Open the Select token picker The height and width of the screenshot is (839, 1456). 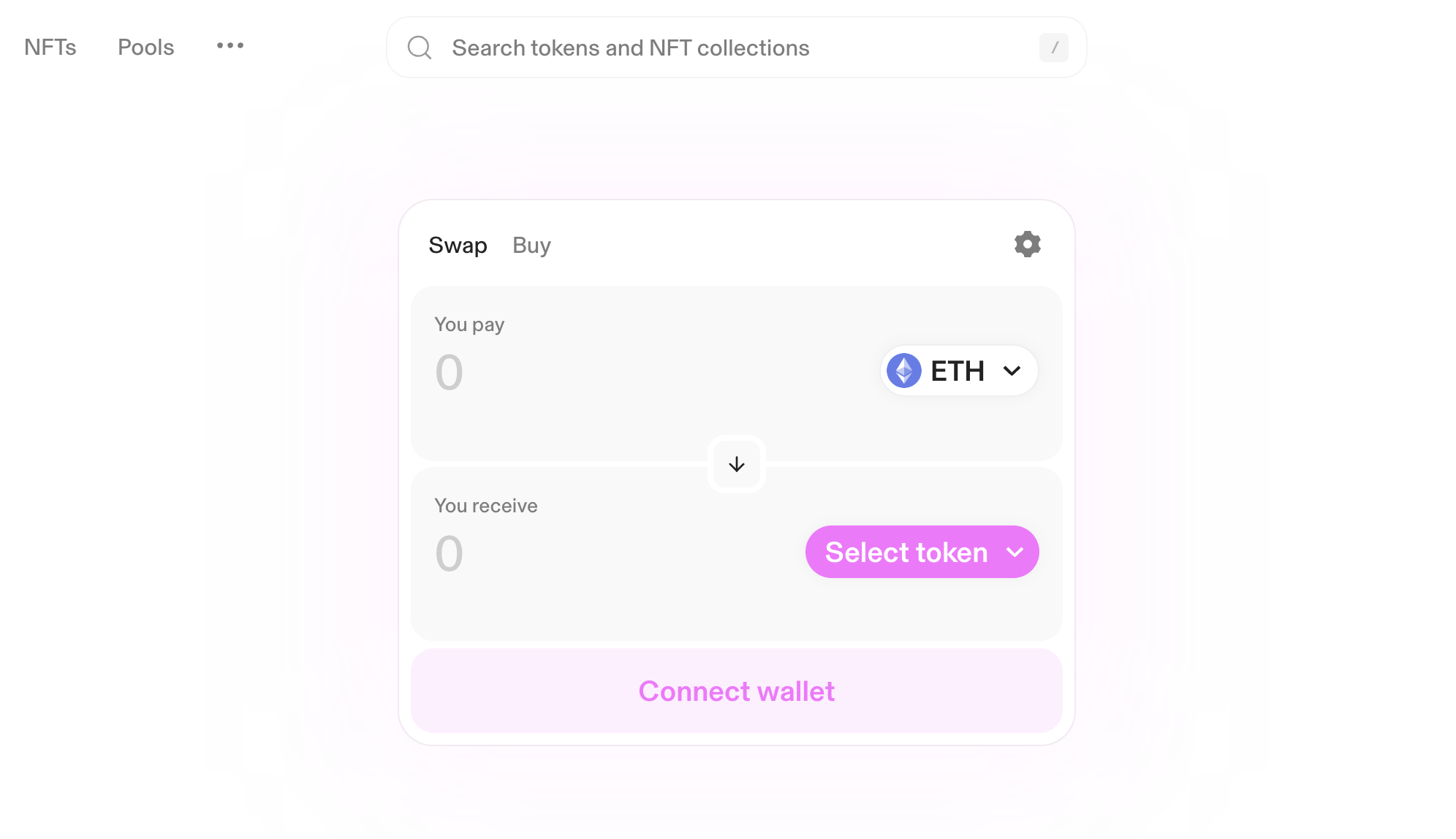click(x=921, y=552)
